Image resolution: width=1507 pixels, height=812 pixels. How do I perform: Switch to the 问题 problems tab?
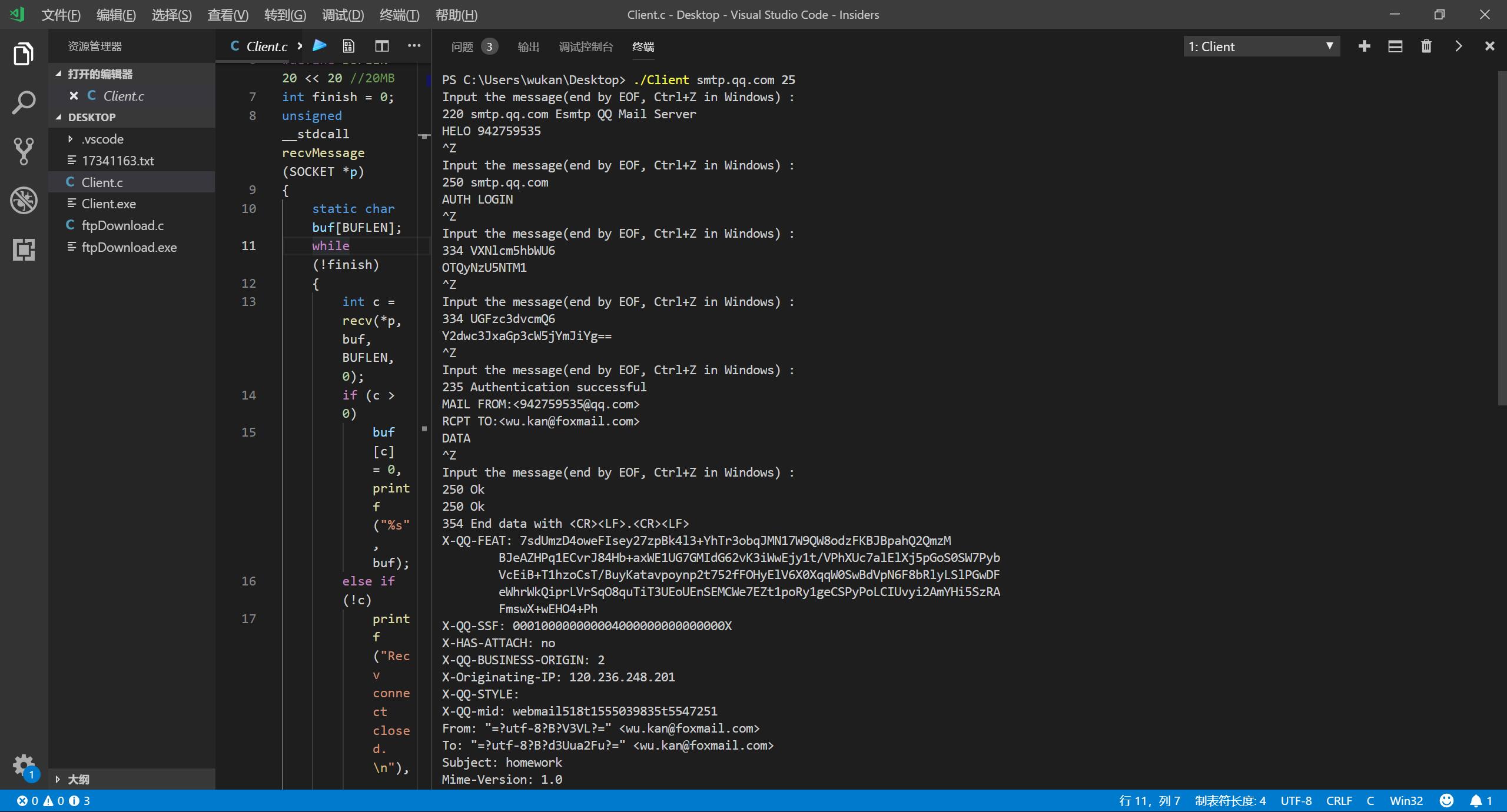pos(462,46)
